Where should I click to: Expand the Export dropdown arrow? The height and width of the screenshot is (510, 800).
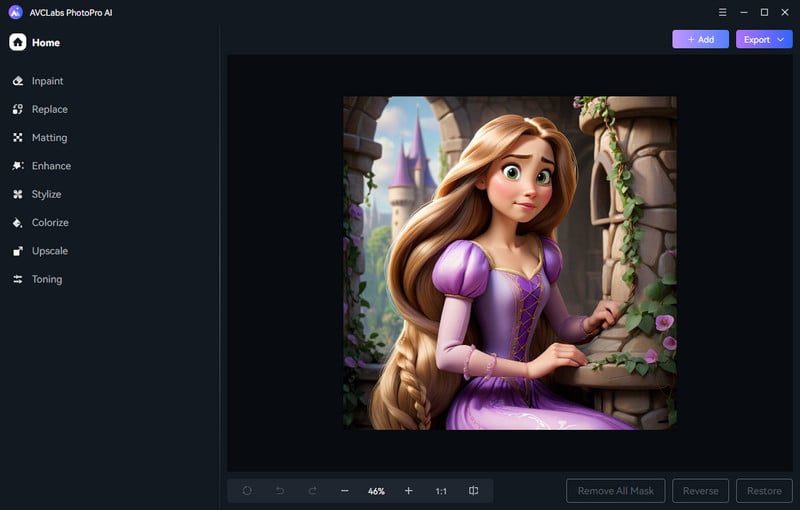(781, 39)
